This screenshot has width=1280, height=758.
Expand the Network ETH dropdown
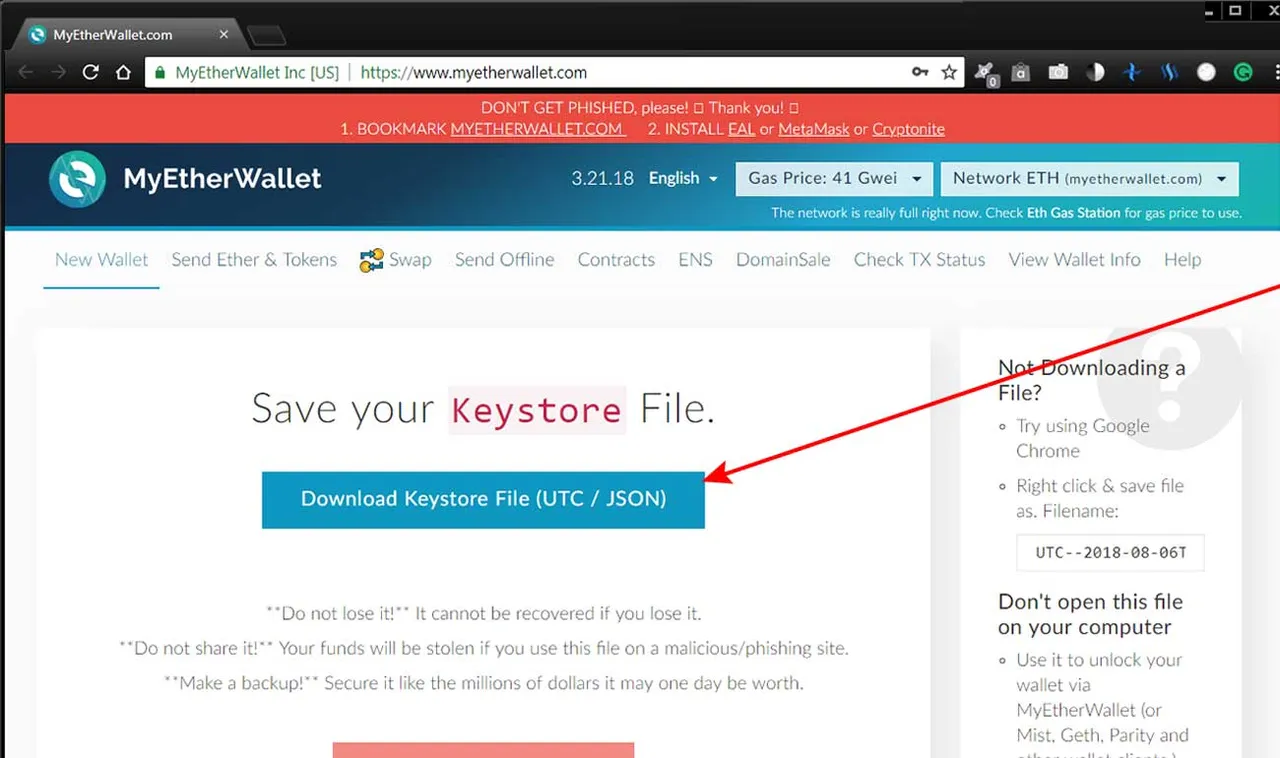coord(1089,179)
